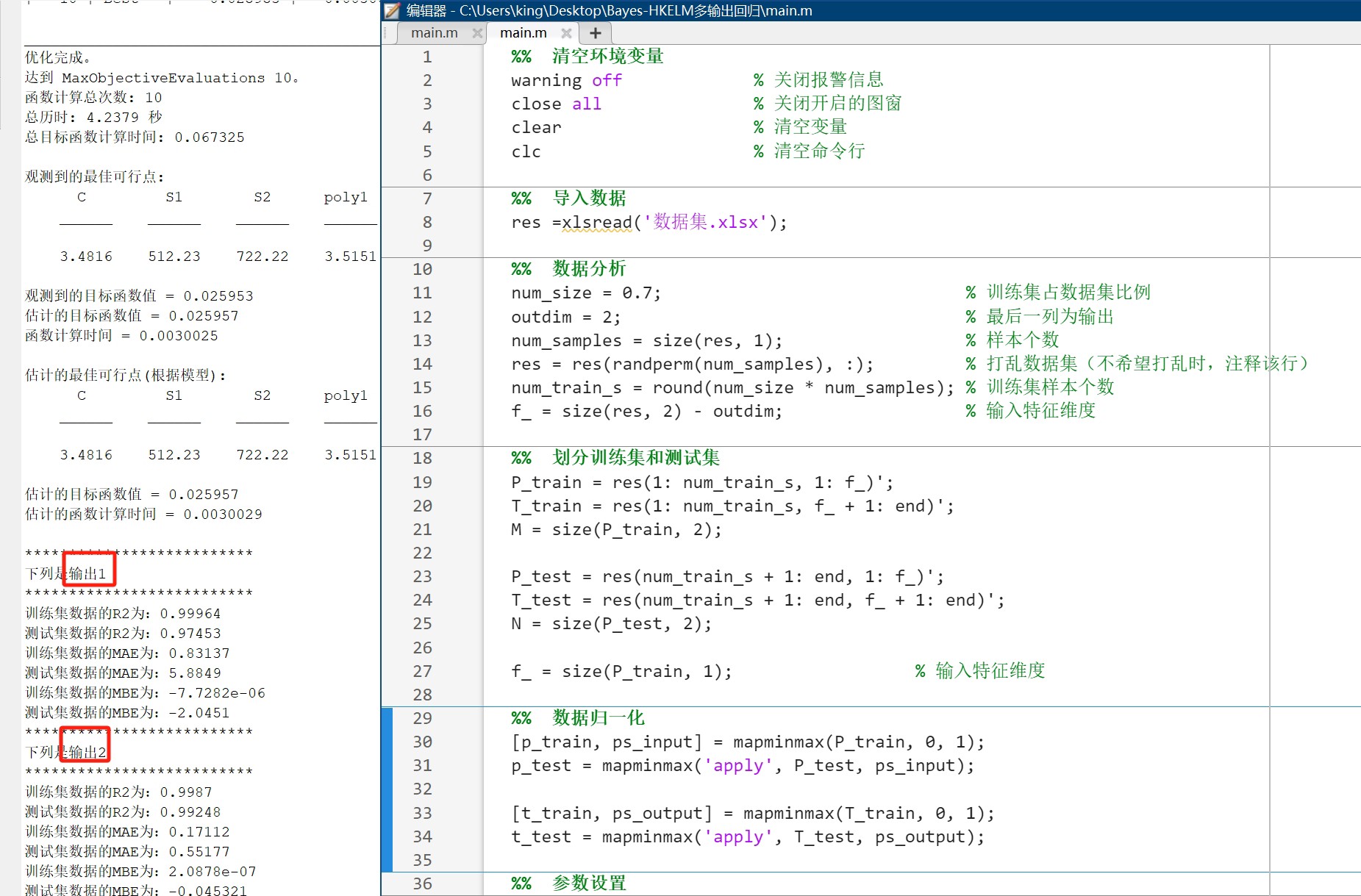Click the 'MaxObjectiveEvaluations 10' output line
Viewport: 1361px width, 896px height.
[x=162, y=77]
